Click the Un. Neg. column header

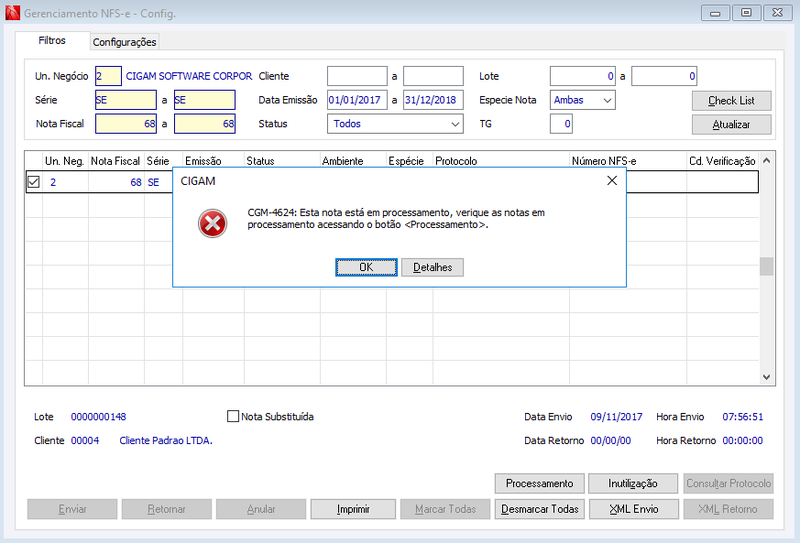[65, 161]
